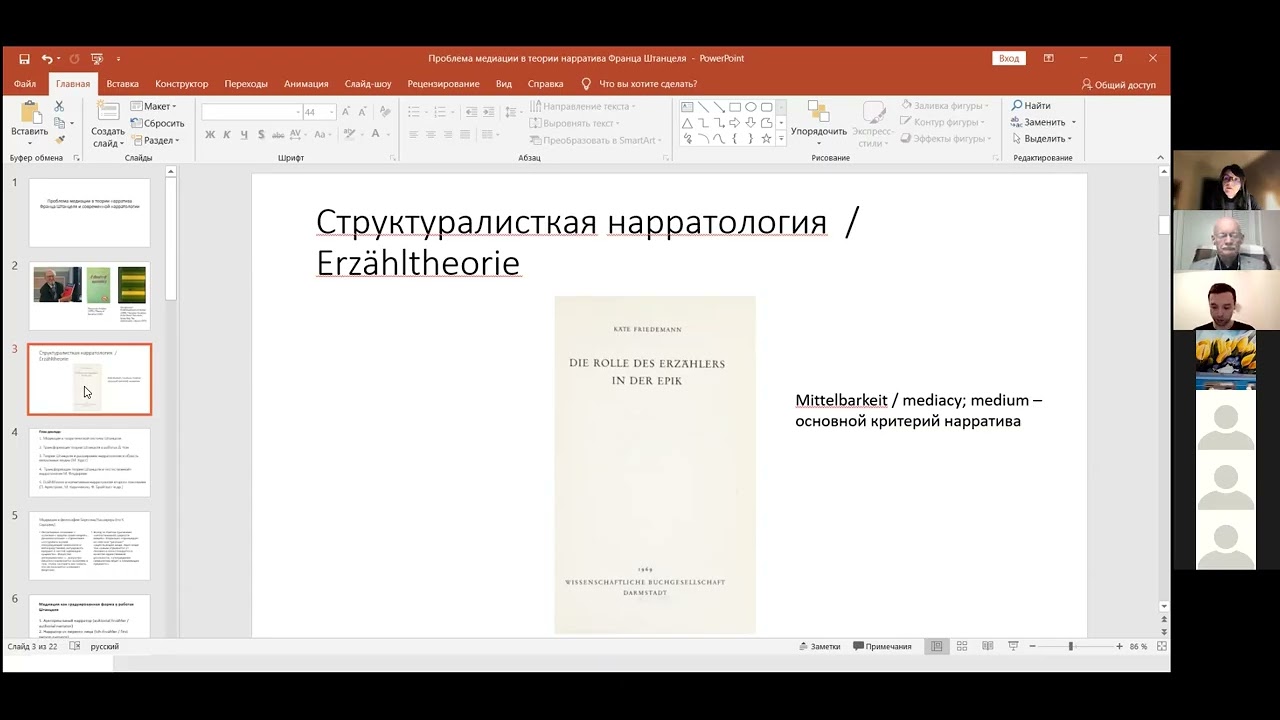
Task: Open the font name combo box
Action: 251,112
